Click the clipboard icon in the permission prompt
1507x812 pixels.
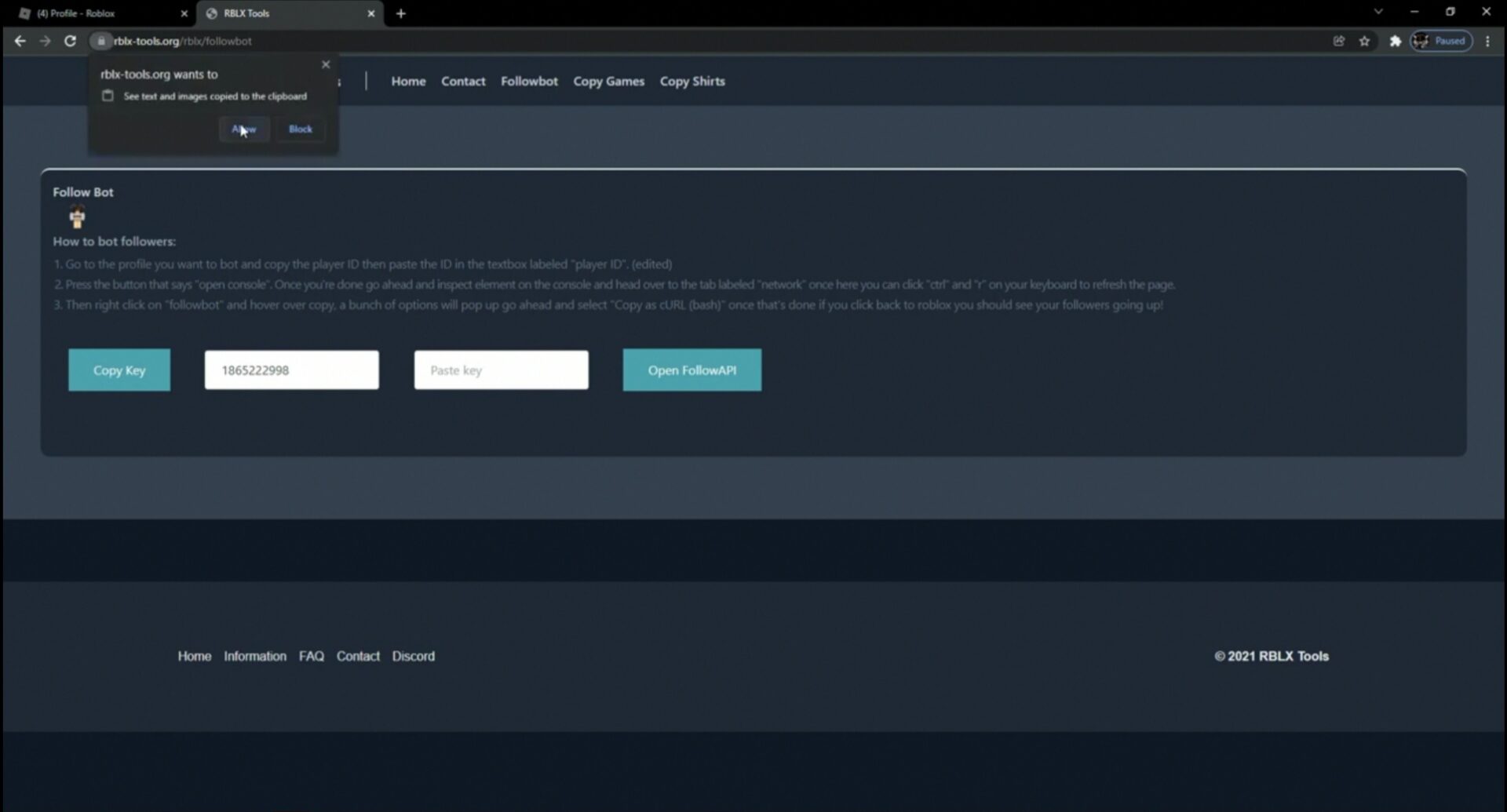tap(108, 96)
